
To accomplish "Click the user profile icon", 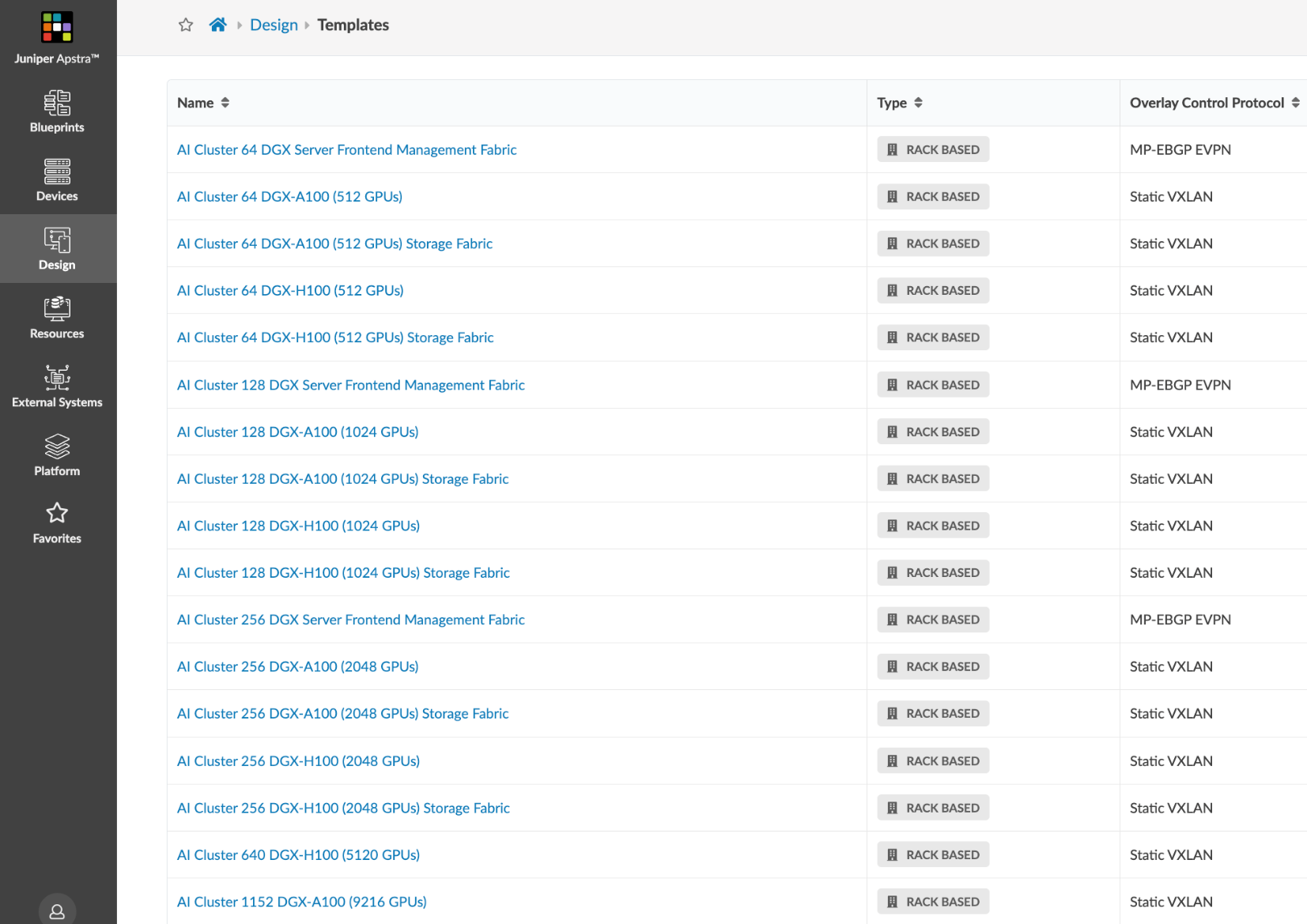I will click(x=57, y=911).
